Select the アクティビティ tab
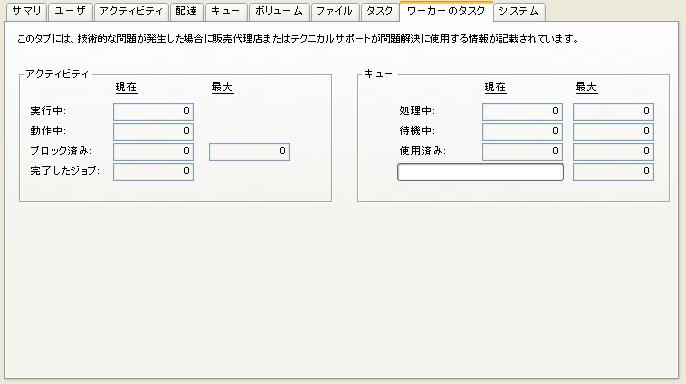686x384 pixels. tap(131, 11)
